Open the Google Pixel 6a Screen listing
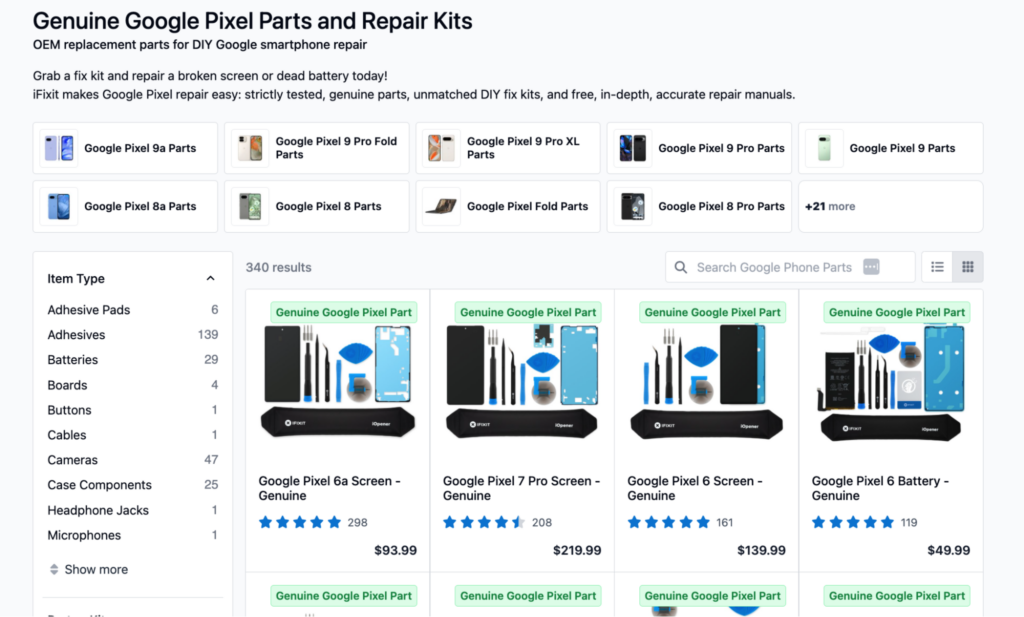 [329, 488]
